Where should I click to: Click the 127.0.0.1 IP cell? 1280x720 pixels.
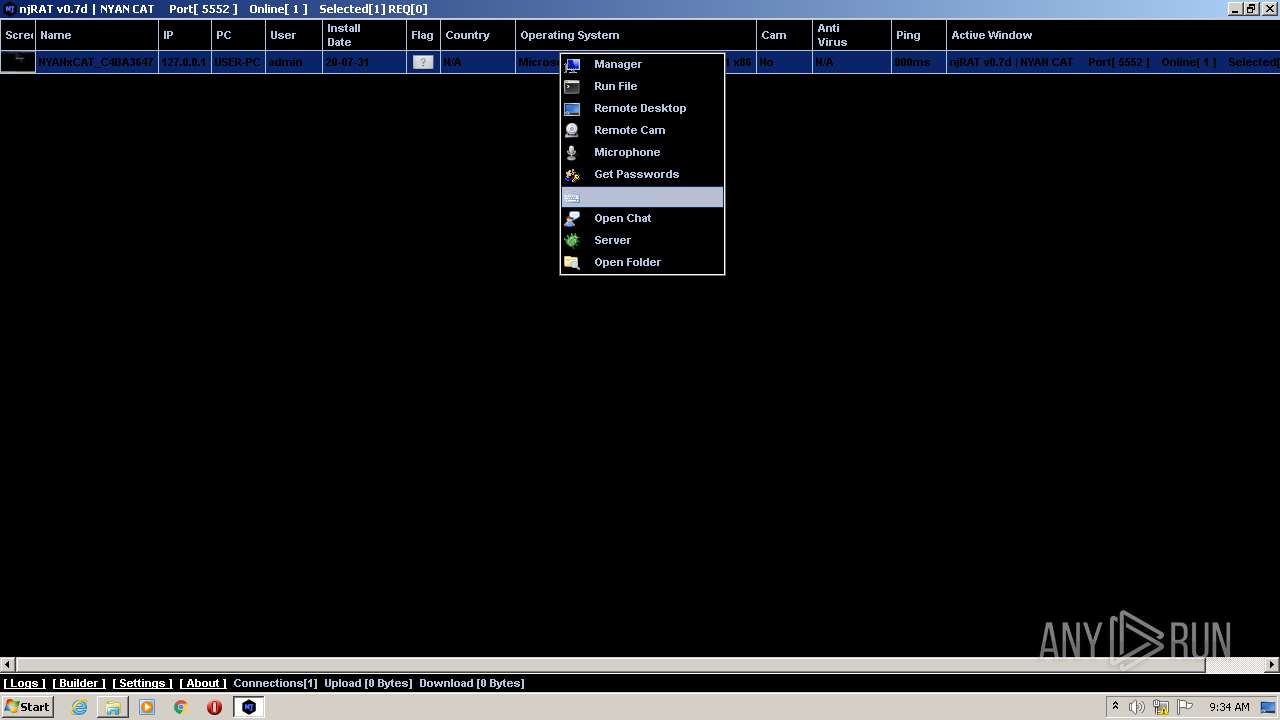tap(184, 62)
